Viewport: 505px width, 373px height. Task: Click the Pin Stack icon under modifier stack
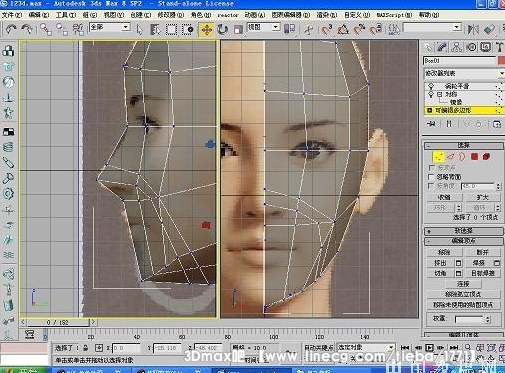tap(431, 124)
